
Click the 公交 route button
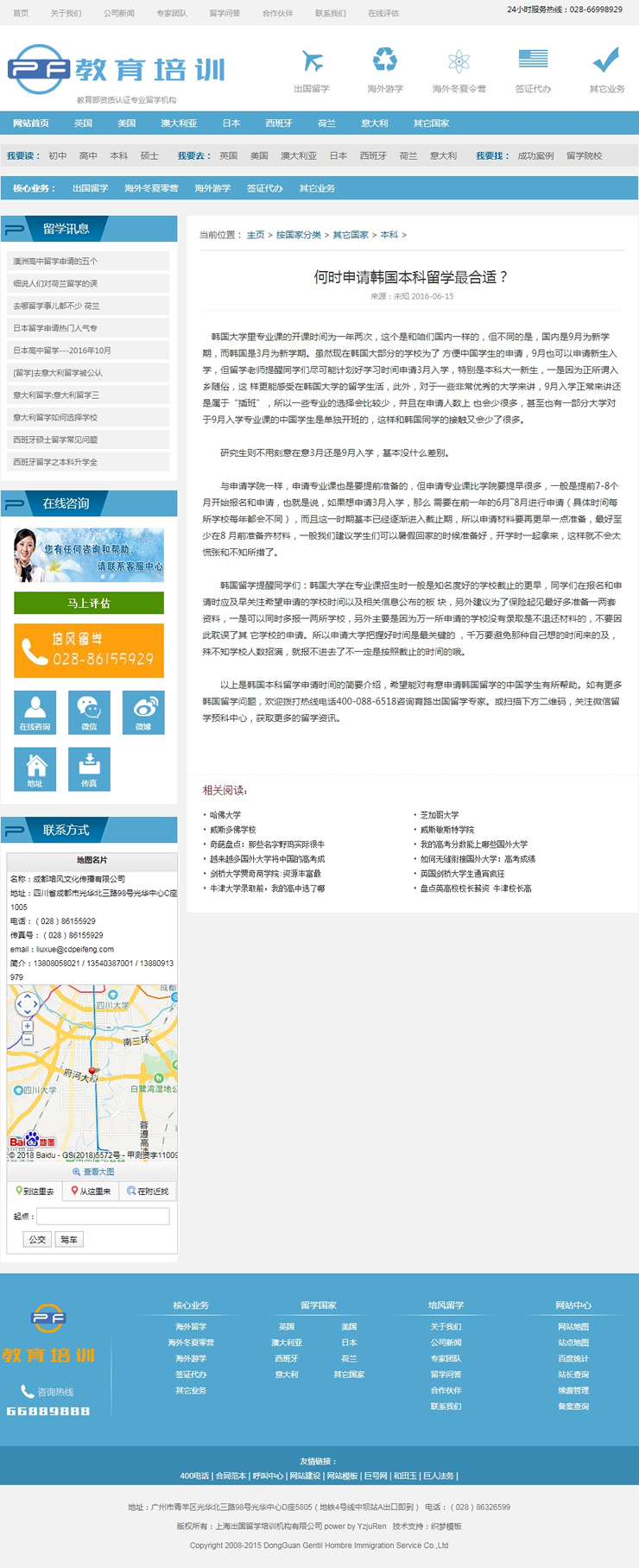pos(37,1239)
